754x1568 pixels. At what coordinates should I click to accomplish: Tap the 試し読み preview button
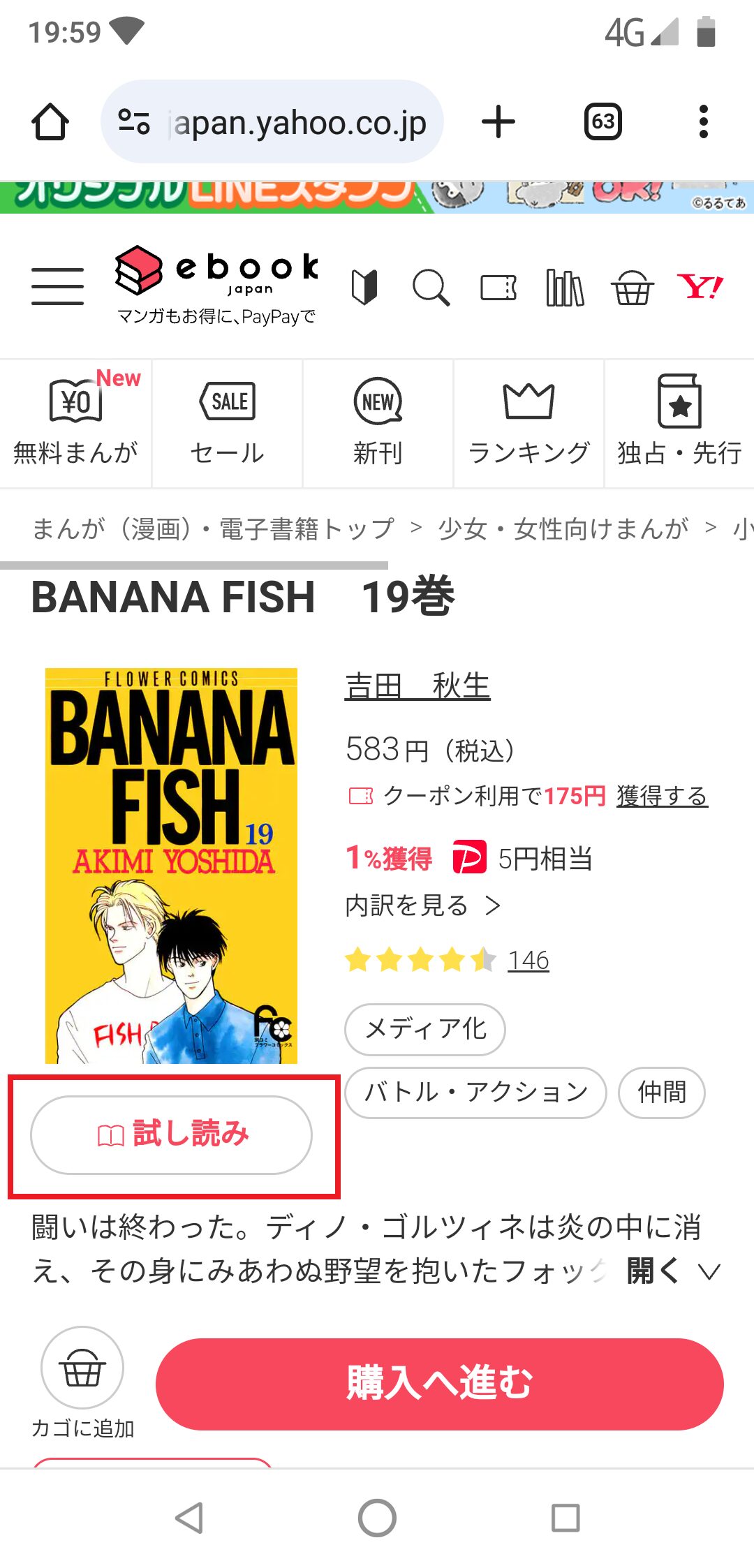(172, 1134)
